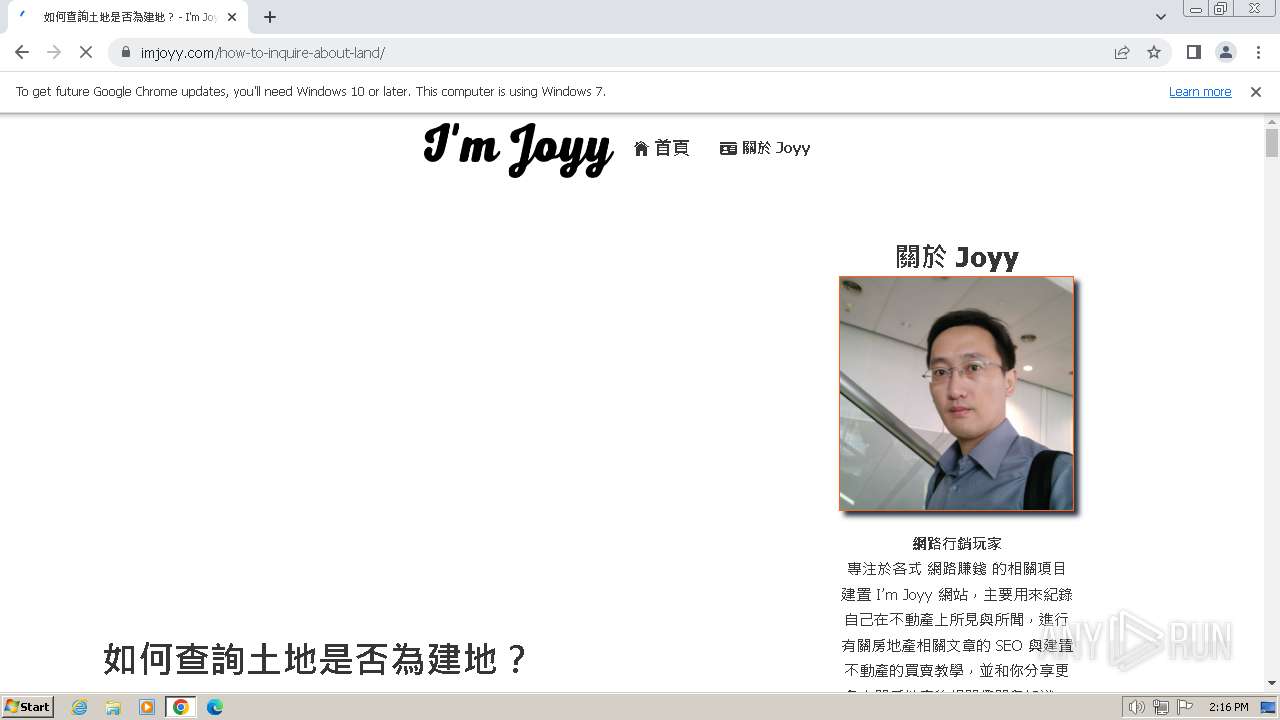This screenshot has width=1280, height=720.
Task: Click the volume speaker tray icon
Action: (x=1137, y=707)
